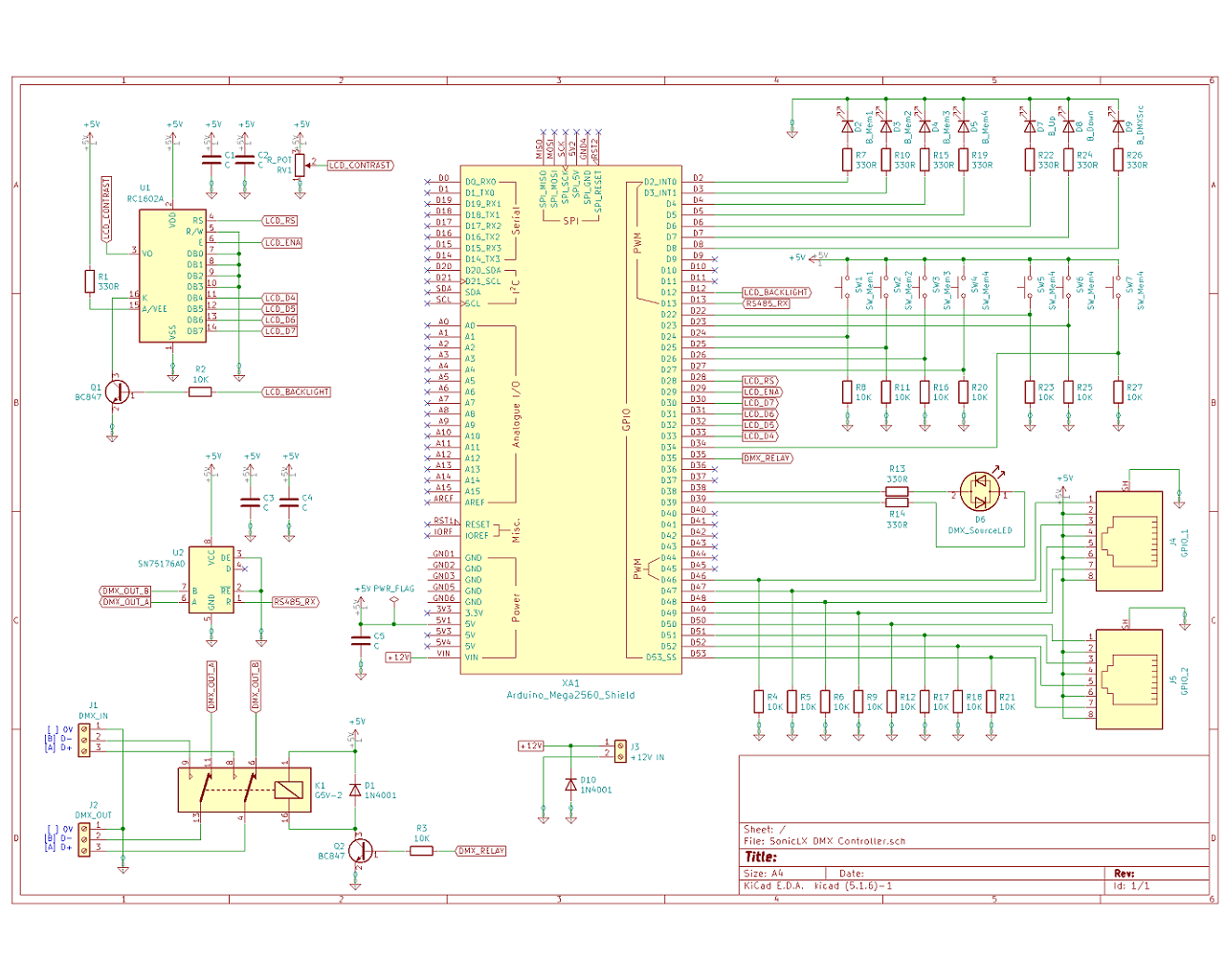Select the GPIO_1 connector J4
The width and height of the screenshot is (1225, 980).
(1129, 541)
